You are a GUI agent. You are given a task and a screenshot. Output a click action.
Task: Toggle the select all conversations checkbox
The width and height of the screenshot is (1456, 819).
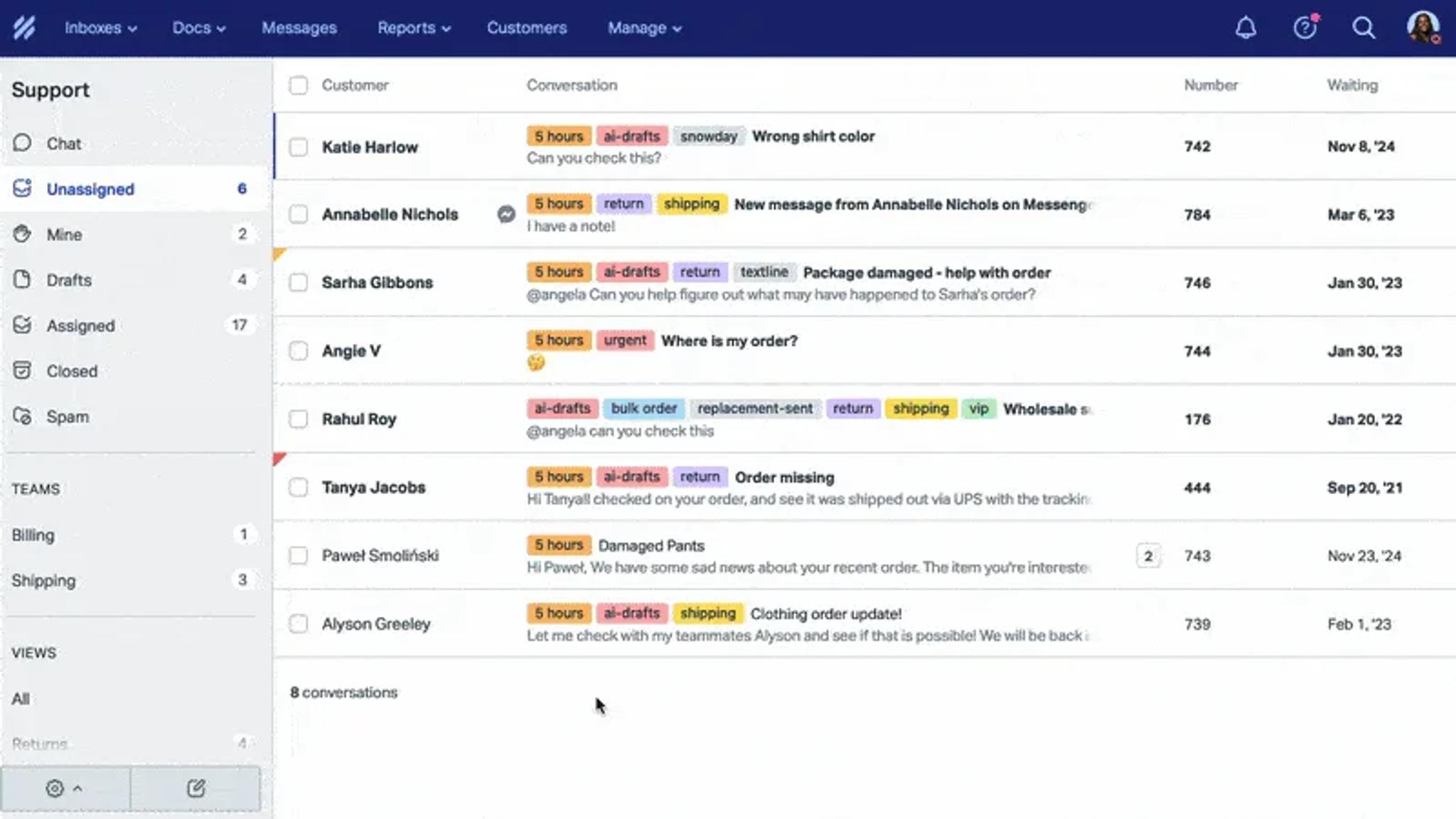(299, 85)
